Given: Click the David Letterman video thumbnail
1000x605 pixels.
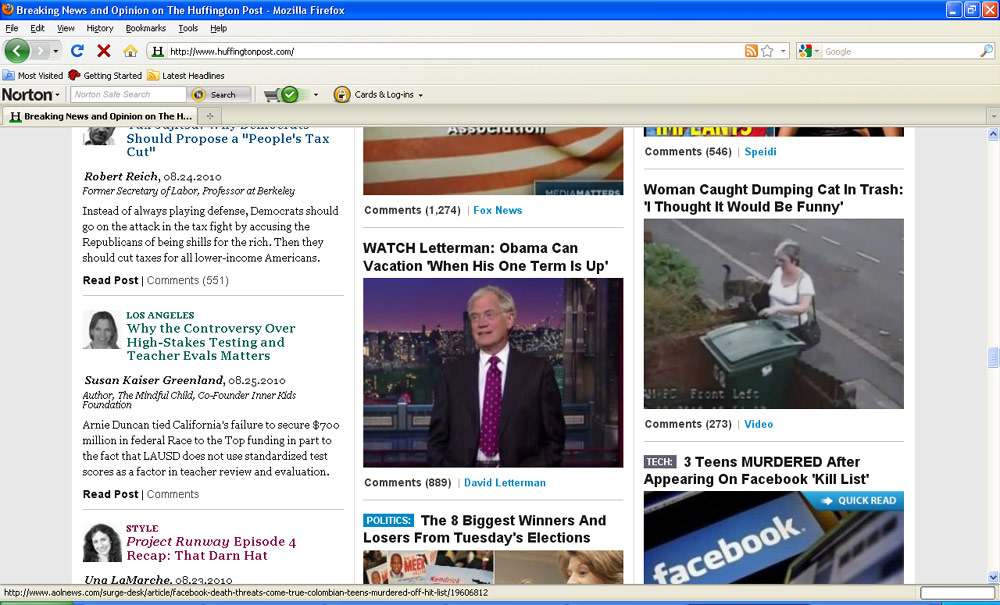Looking at the screenshot, I should tap(493, 373).
